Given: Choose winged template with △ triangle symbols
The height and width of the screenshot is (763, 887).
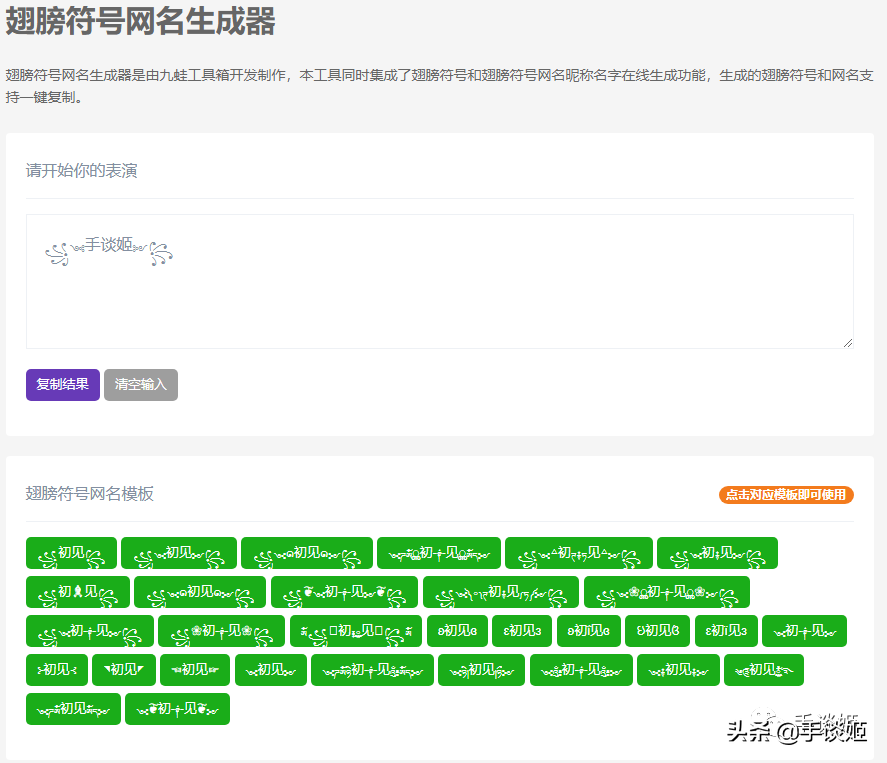Looking at the screenshot, I should (x=579, y=553).
